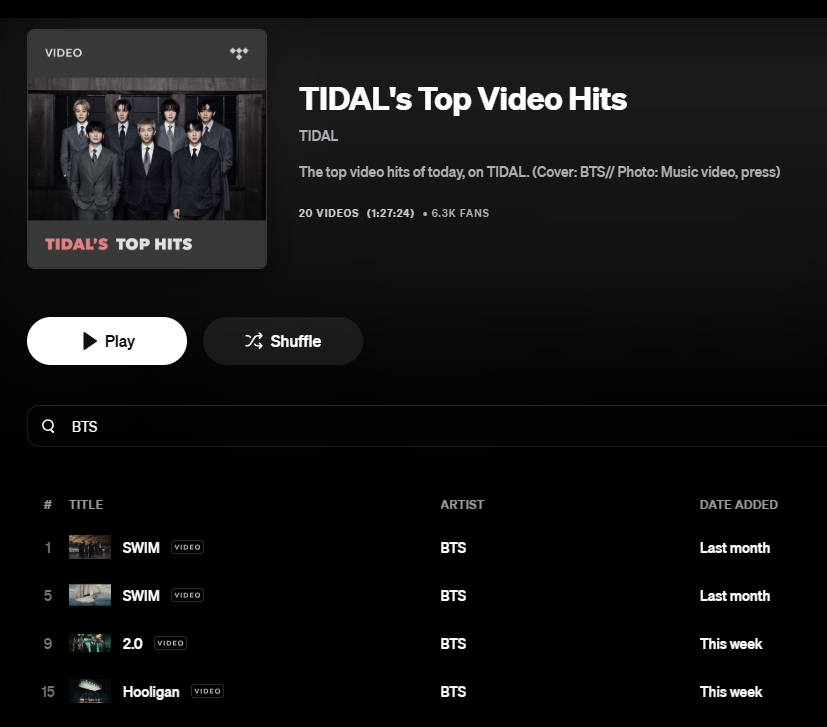This screenshot has width=827, height=727.
Task: Sort tracks by the DATE ADDED column
Action: click(x=739, y=504)
